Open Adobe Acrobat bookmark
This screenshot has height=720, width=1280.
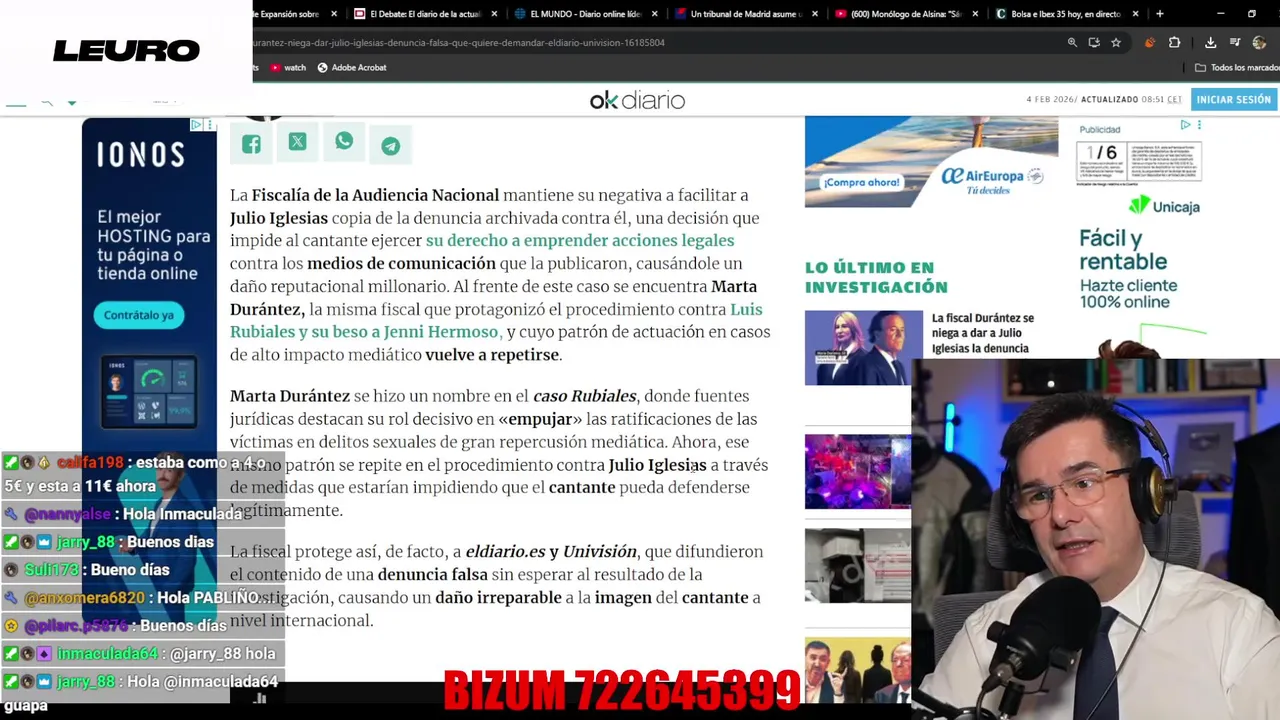(x=352, y=67)
